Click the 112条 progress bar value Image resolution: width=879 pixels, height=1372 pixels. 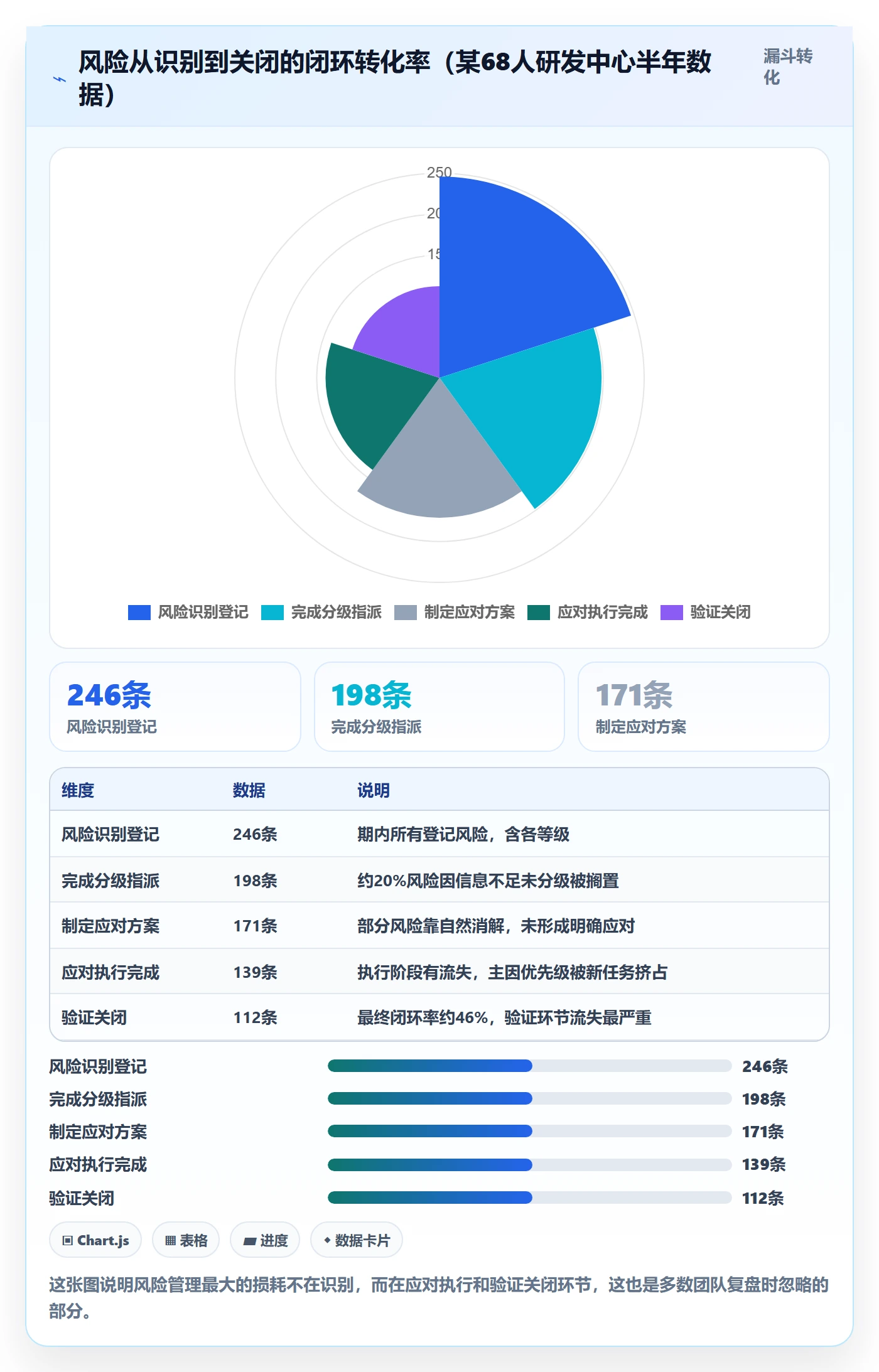pyautogui.click(x=763, y=1198)
